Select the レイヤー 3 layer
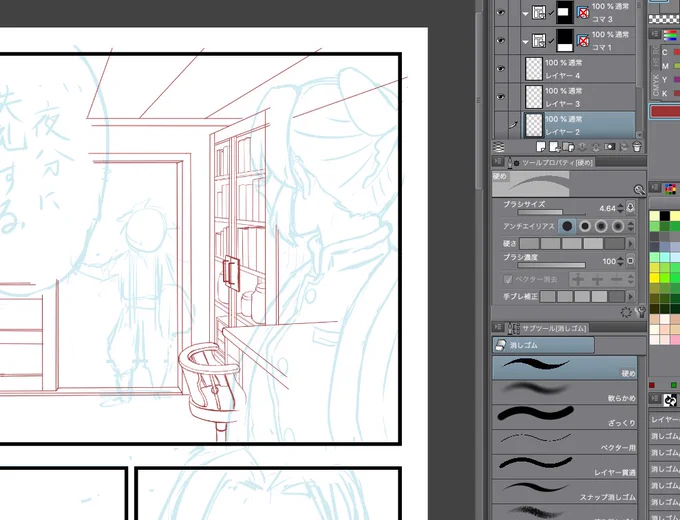Viewport: 680px width, 520px height. click(580, 97)
